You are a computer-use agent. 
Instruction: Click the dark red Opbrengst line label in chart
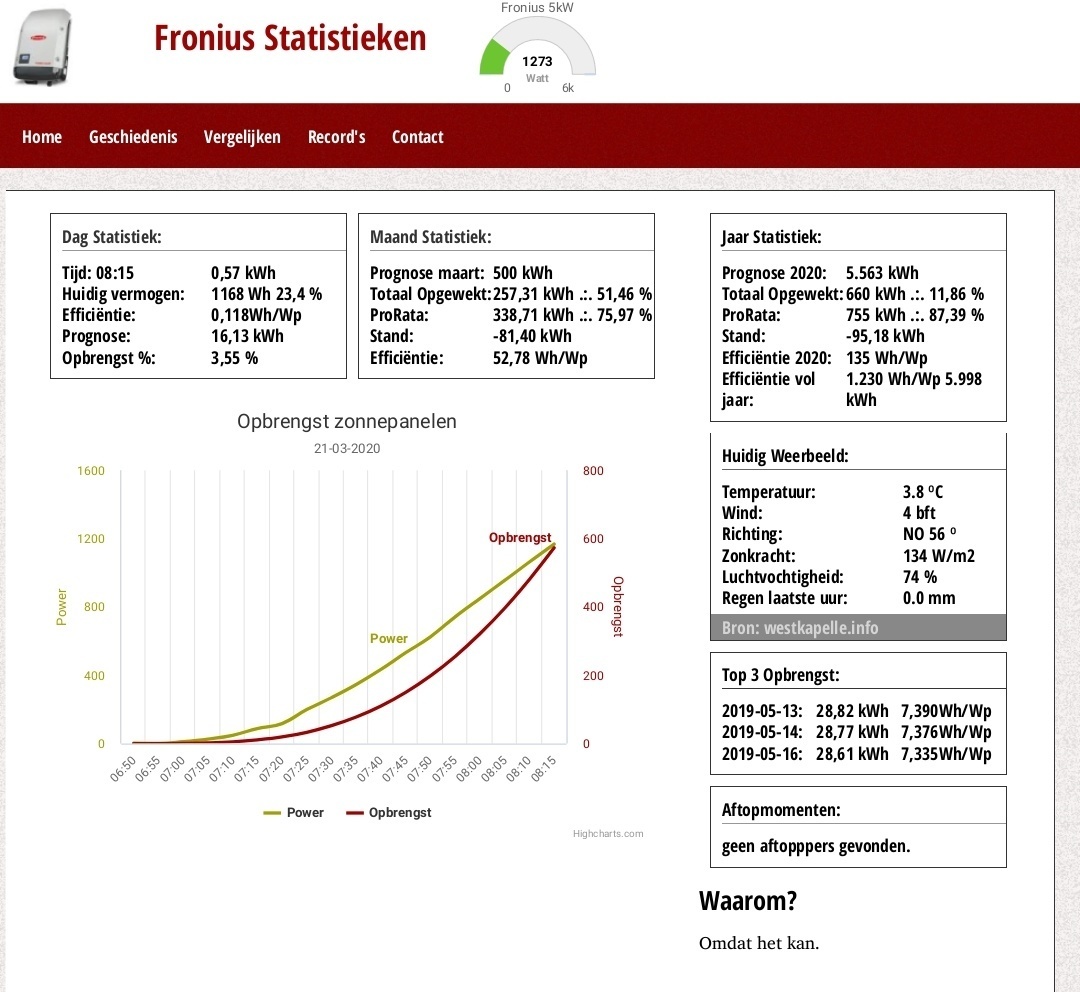point(520,537)
